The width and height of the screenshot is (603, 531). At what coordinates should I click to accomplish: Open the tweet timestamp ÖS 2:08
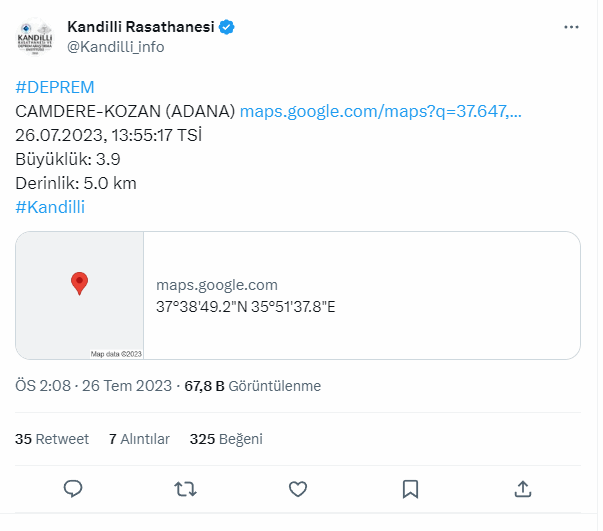[93, 386]
